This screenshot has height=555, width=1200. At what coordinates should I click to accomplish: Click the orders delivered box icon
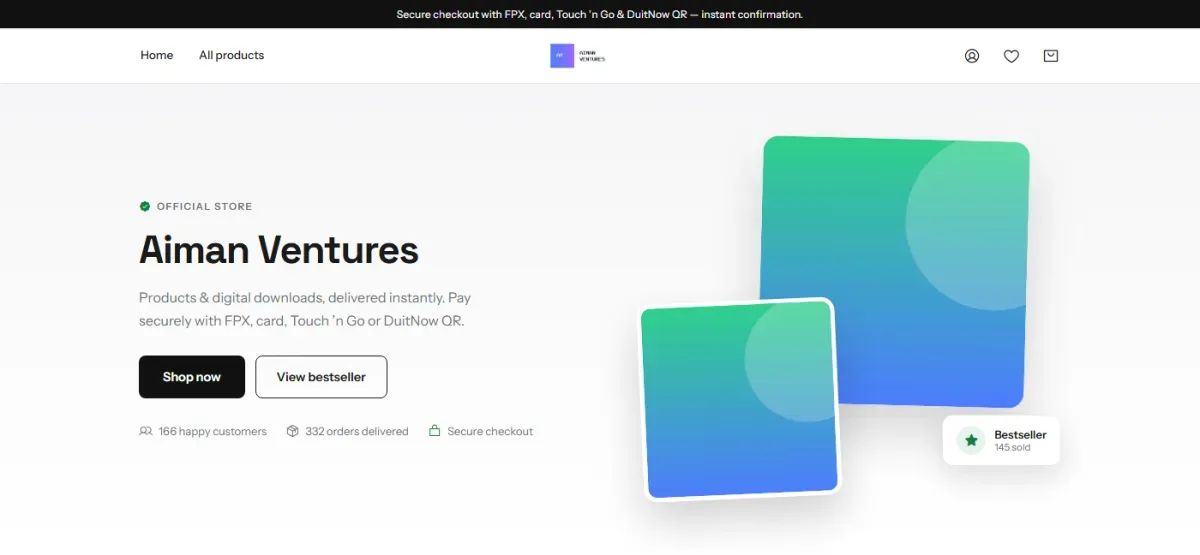click(293, 431)
